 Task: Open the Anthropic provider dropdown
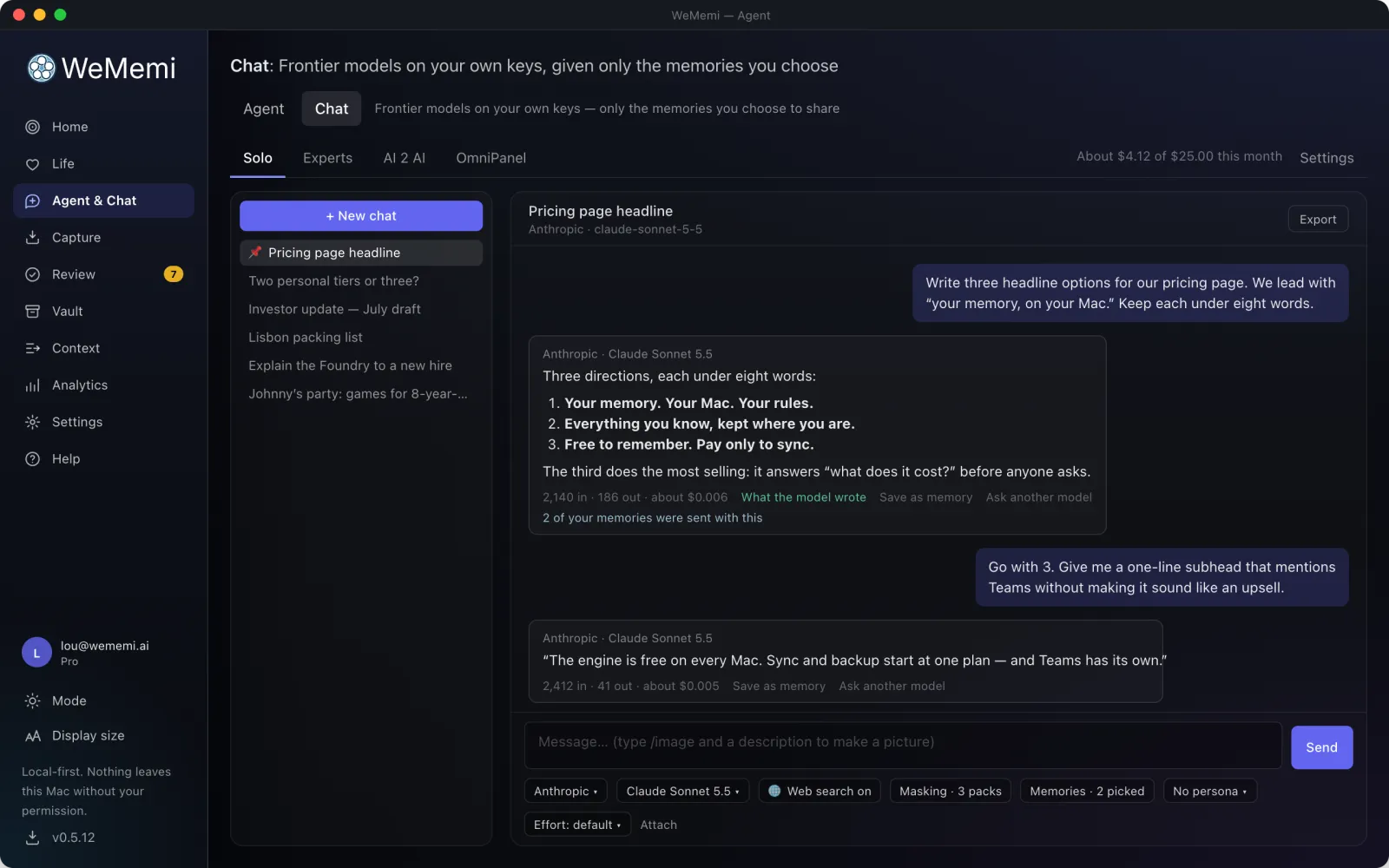pyautogui.click(x=566, y=791)
